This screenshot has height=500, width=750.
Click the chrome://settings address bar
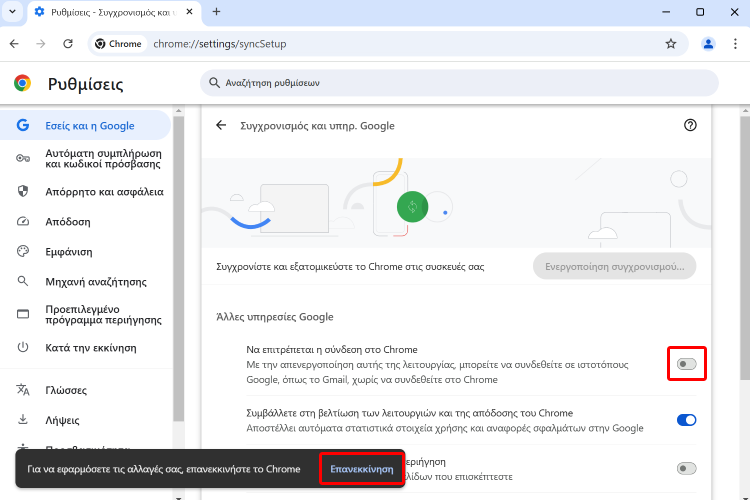click(x=400, y=44)
